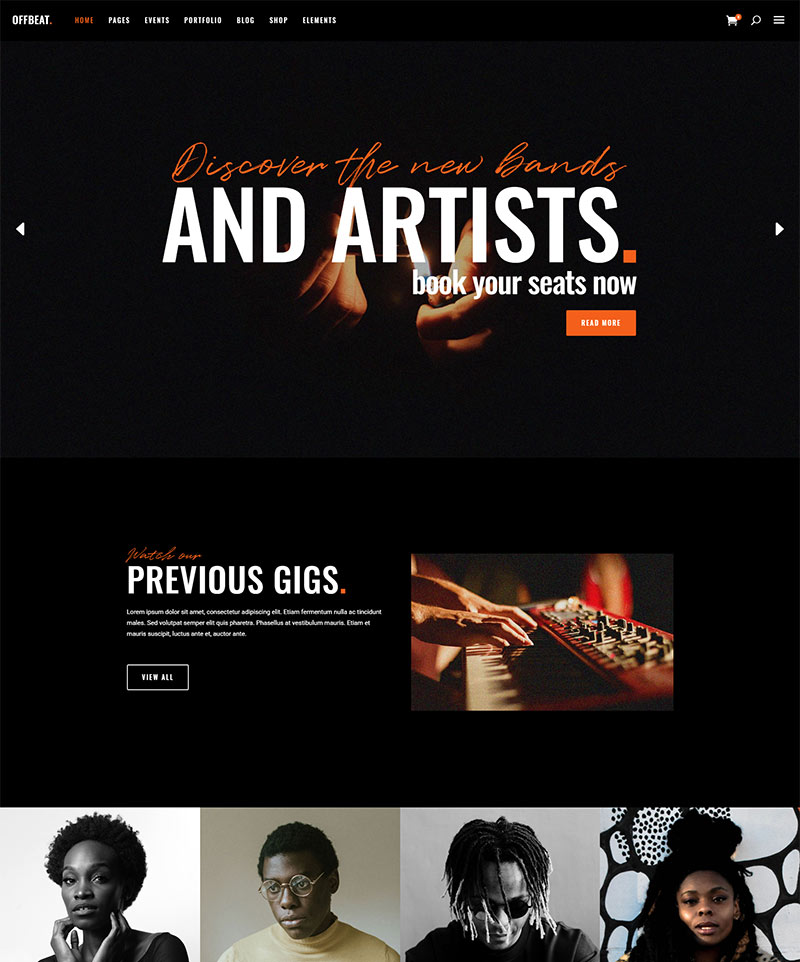Open the Blog menu item
The width and height of the screenshot is (800, 962).
coord(245,20)
